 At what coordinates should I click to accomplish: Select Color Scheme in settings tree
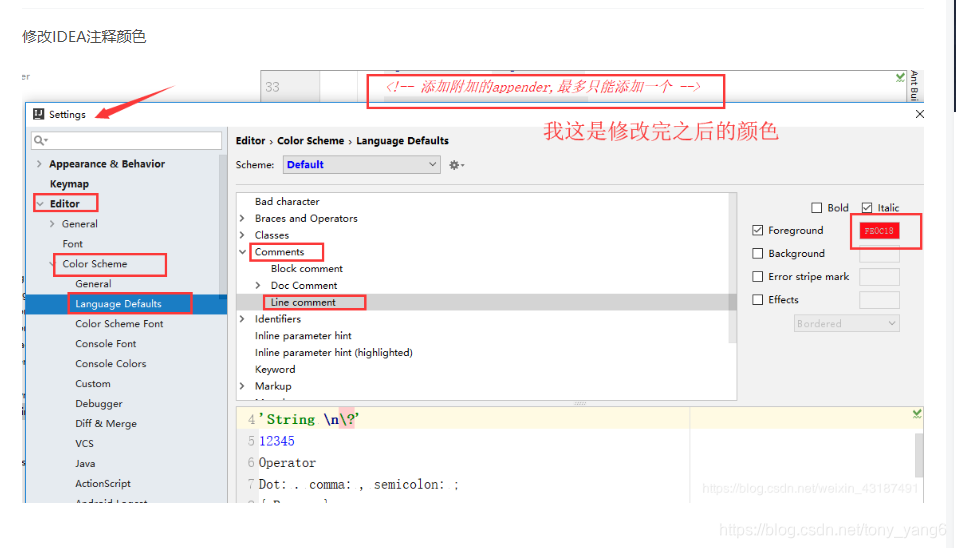click(x=95, y=264)
